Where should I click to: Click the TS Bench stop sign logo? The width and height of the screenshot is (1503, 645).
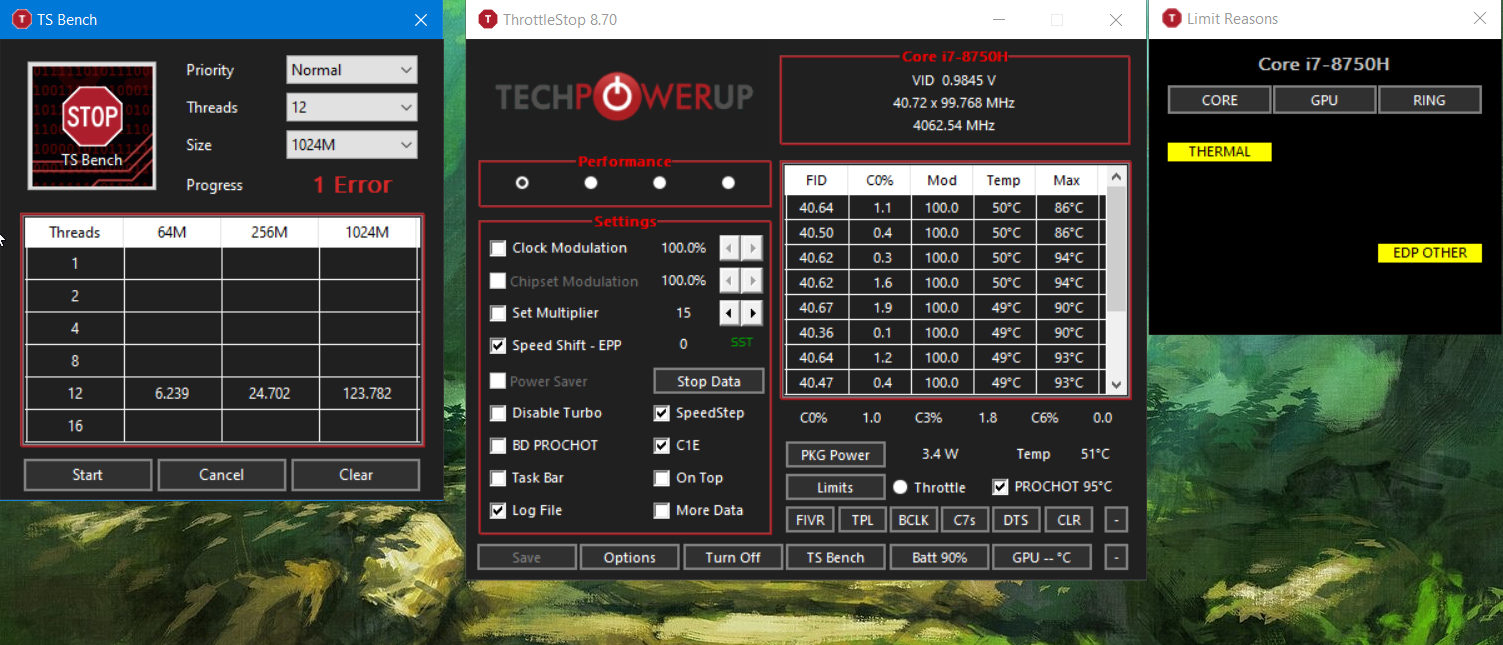(91, 125)
